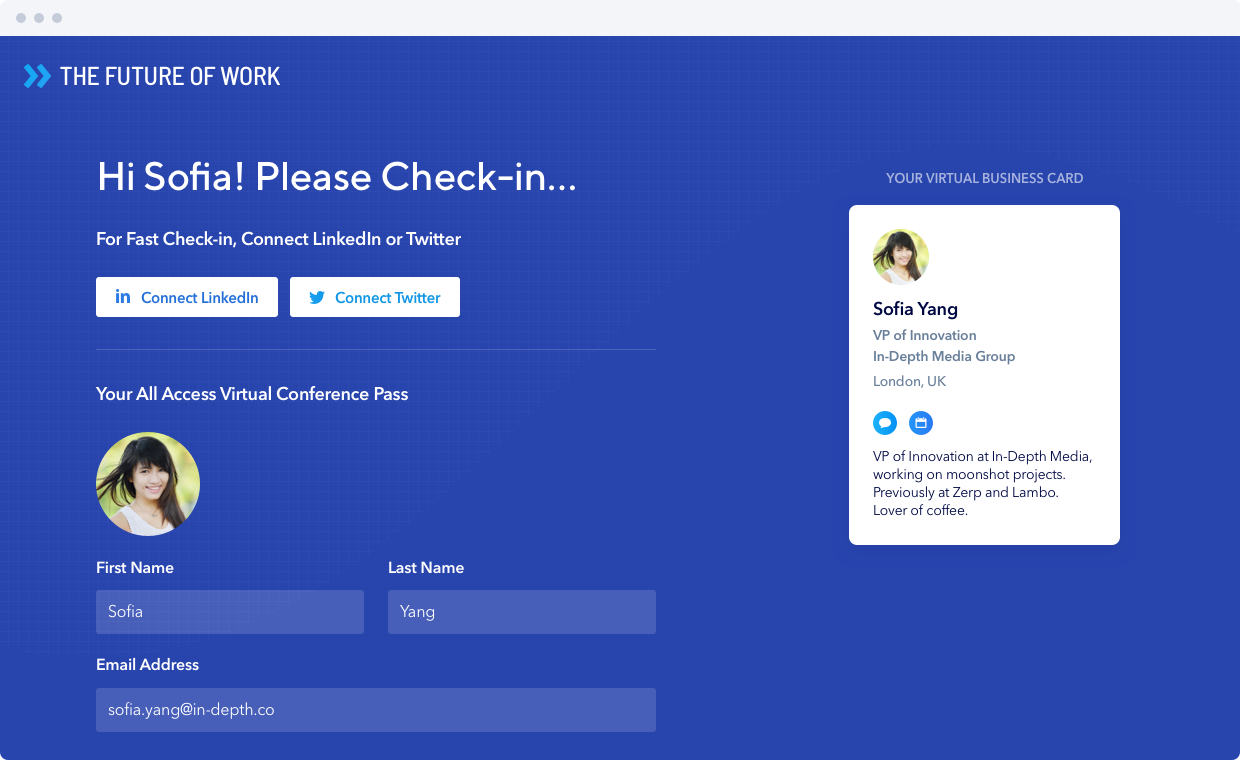Select the Email Address input field
Viewport: 1240px width, 760px height.
tap(376, 710)
